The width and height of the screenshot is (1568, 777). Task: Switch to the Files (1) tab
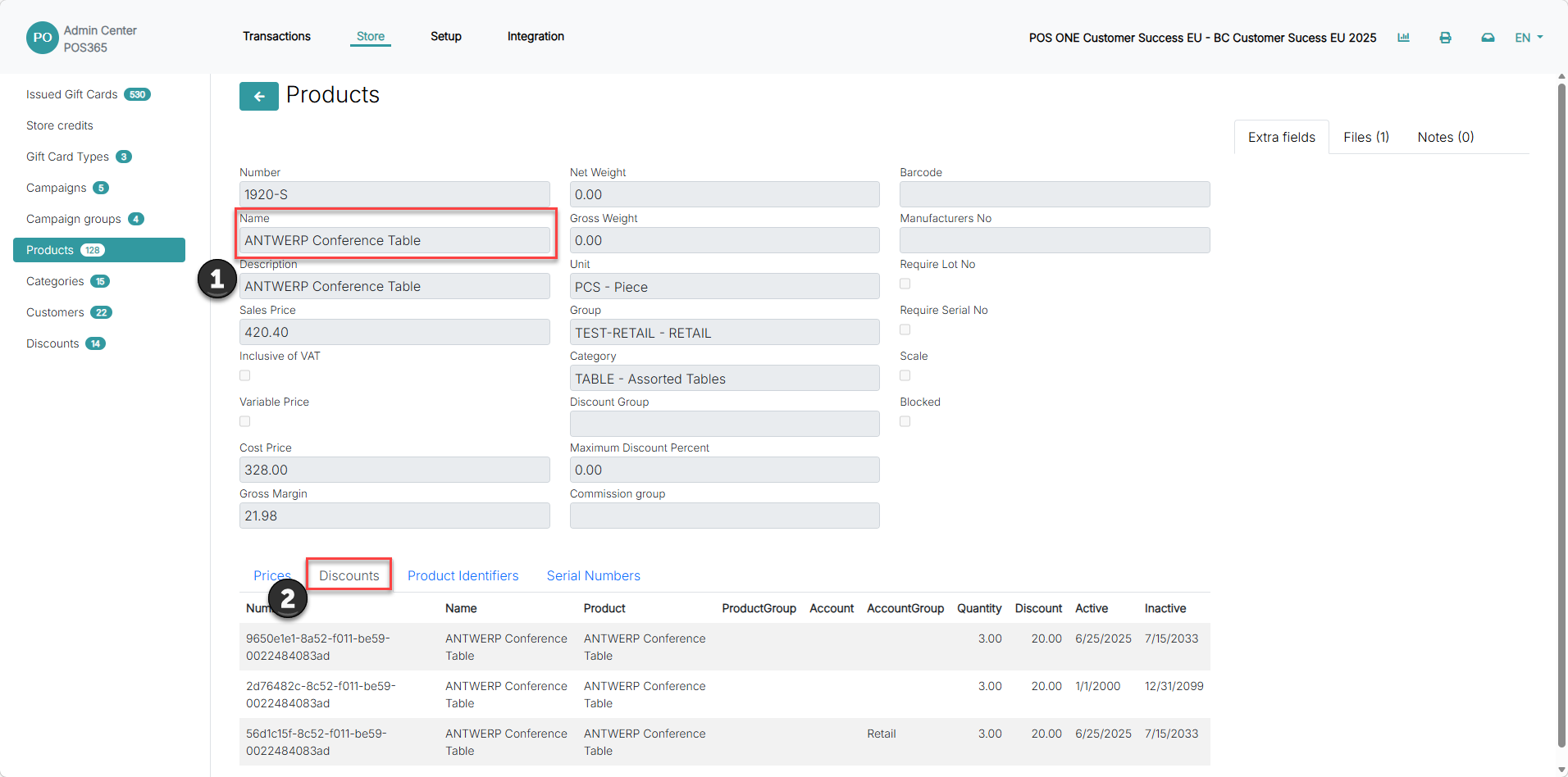tap(1366, 137)
